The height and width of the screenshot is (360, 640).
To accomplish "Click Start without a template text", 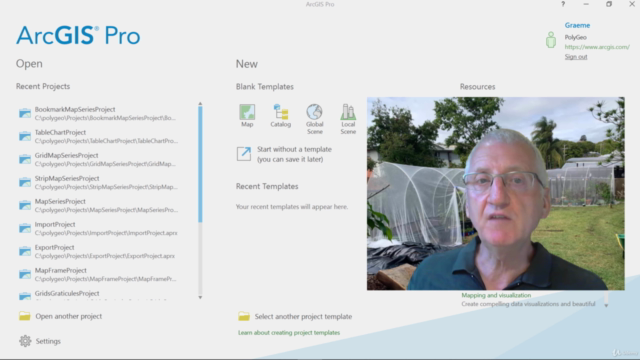I will point(294,154).
